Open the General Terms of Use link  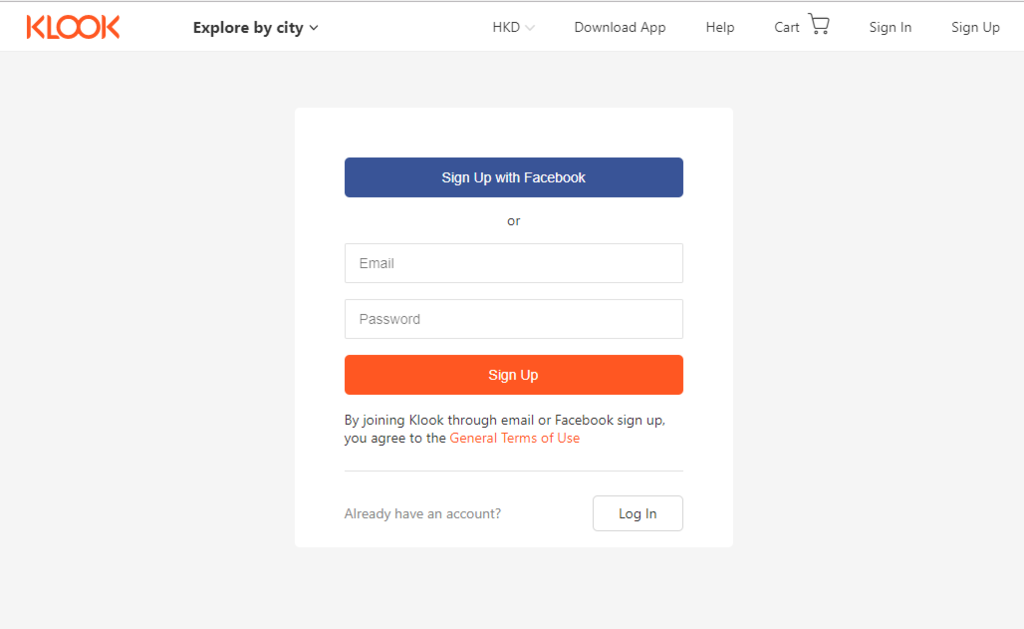[x=514, y=438]
